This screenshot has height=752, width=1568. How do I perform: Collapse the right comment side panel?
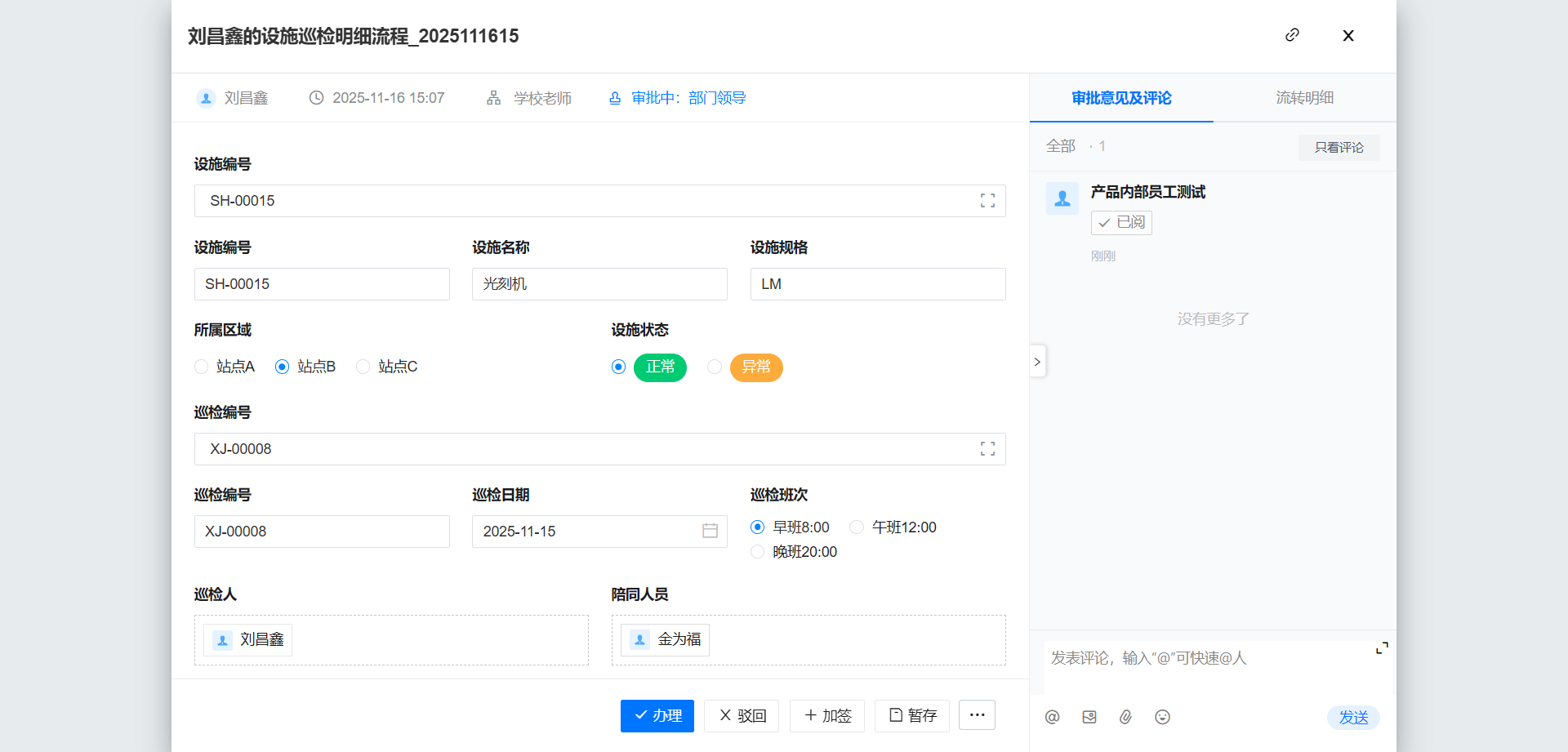pyautogui.click(x=1037, y=362)
